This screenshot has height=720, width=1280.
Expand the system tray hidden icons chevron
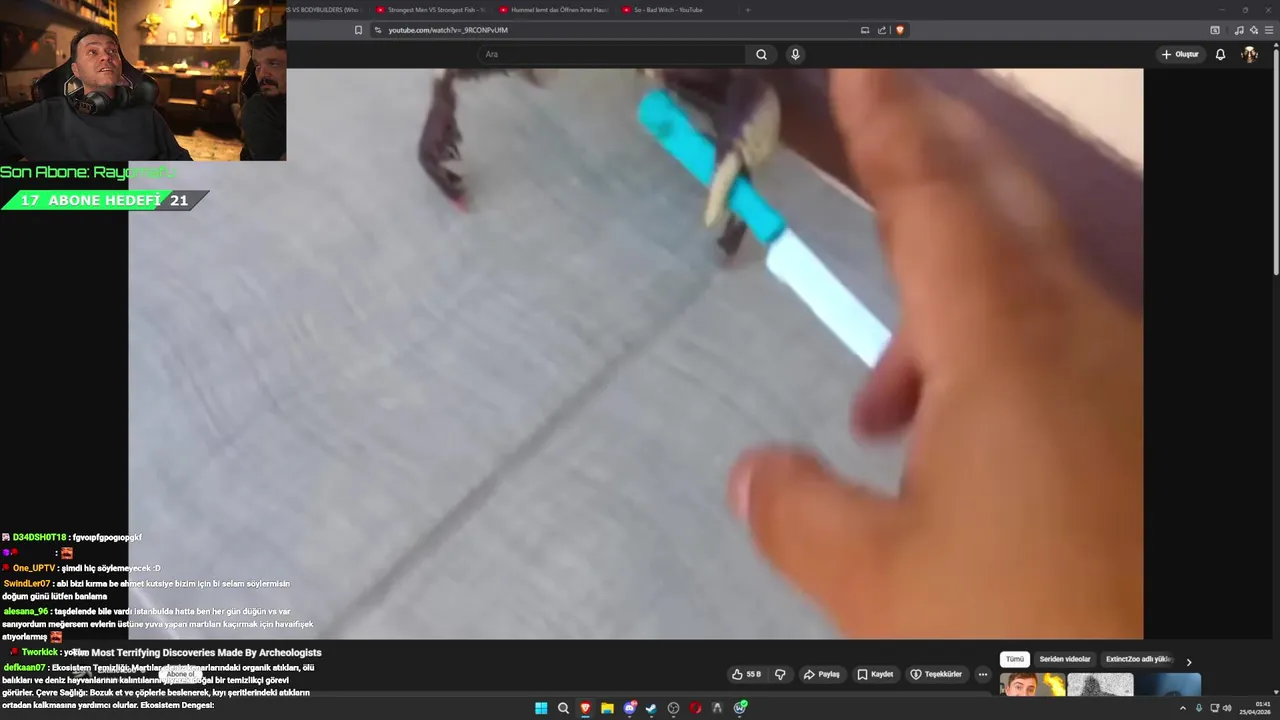click(x=1183, y=708)
